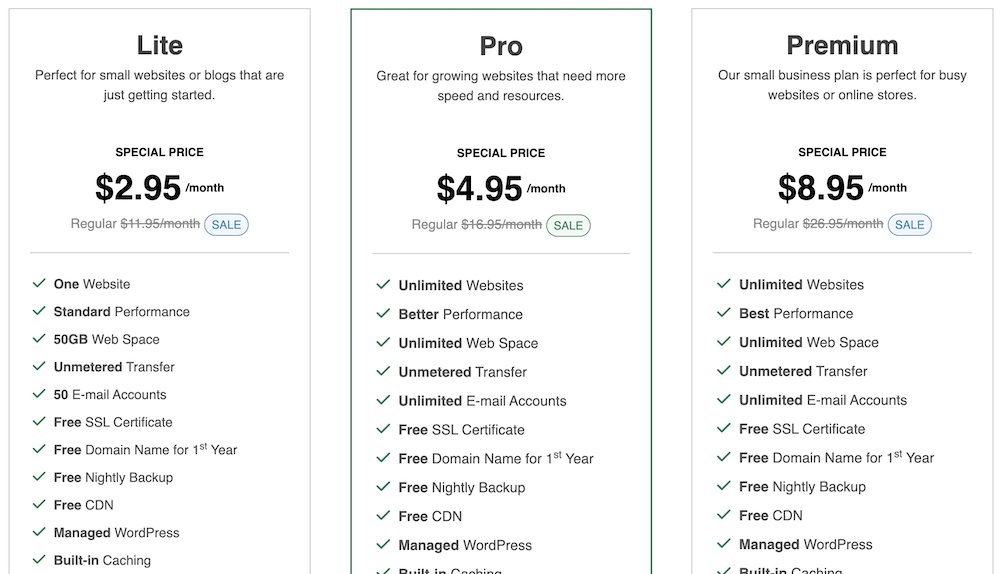Click the green SALE badge in Pro plan
This screenshot has width=1000, height=574.
click(x=568, y=226)
